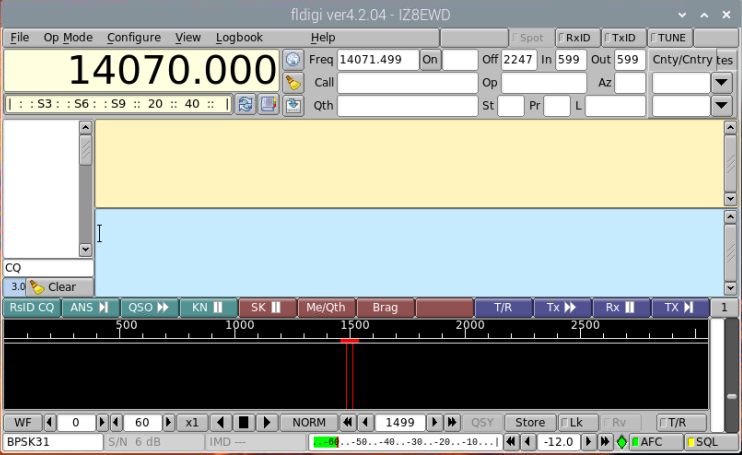Click the save QSO log icon
The width and height of the screenshot is (742, 455).
[293, 105]
